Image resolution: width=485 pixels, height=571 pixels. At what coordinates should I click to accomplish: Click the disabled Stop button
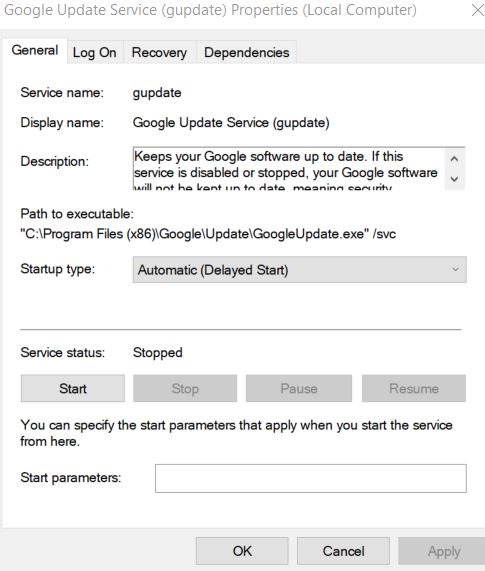coord(185,389)
